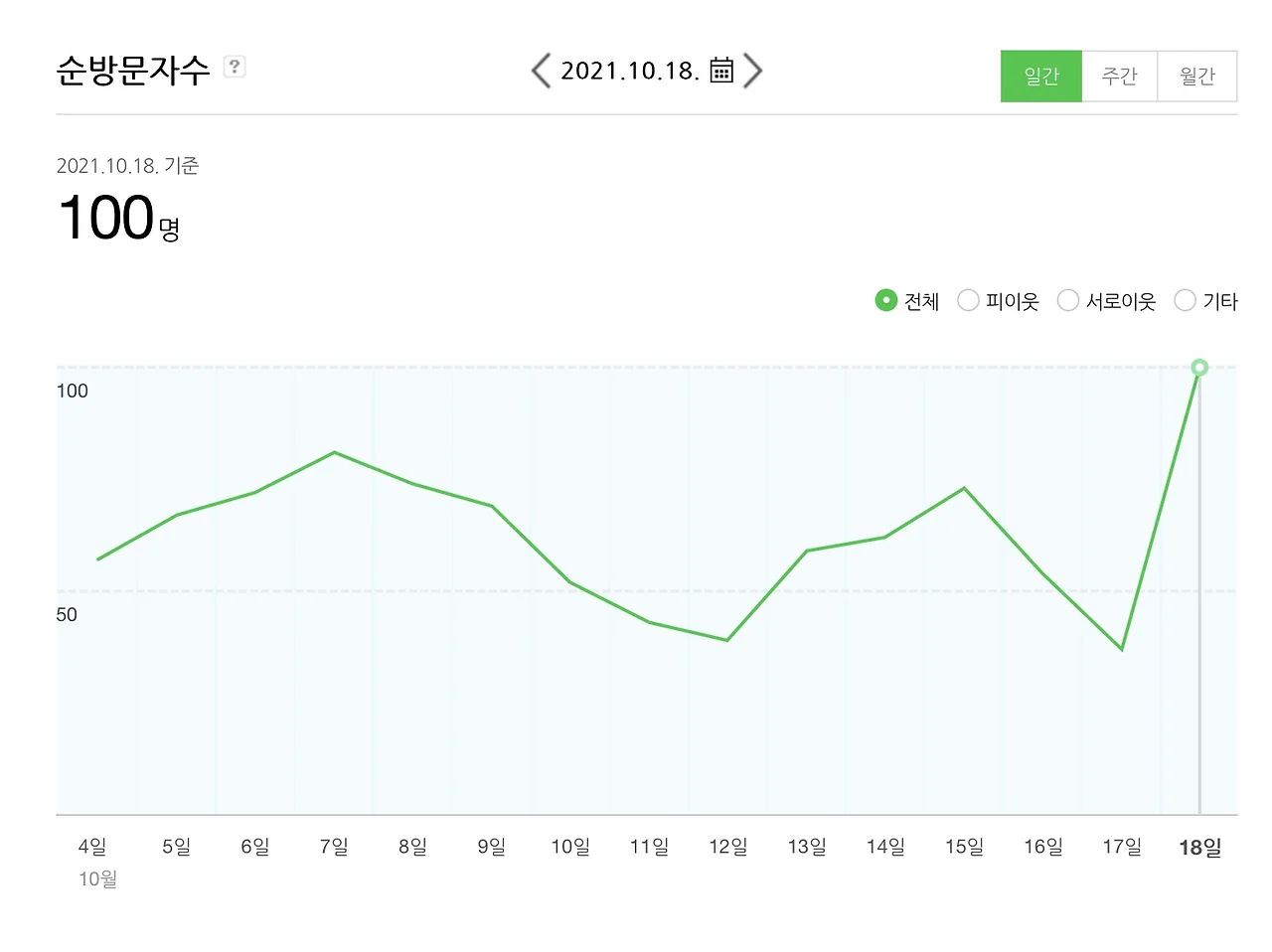This screenshot has height=952, width=1272.
Task: Click the highlighted 18일 data point marker
Action: pos(1199,368)
